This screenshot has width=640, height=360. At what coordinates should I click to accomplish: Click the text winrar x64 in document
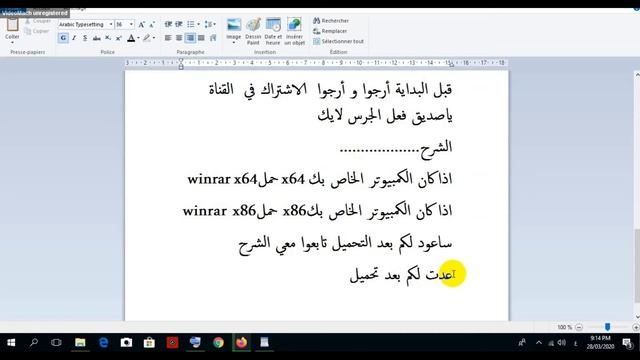(222, 179)
